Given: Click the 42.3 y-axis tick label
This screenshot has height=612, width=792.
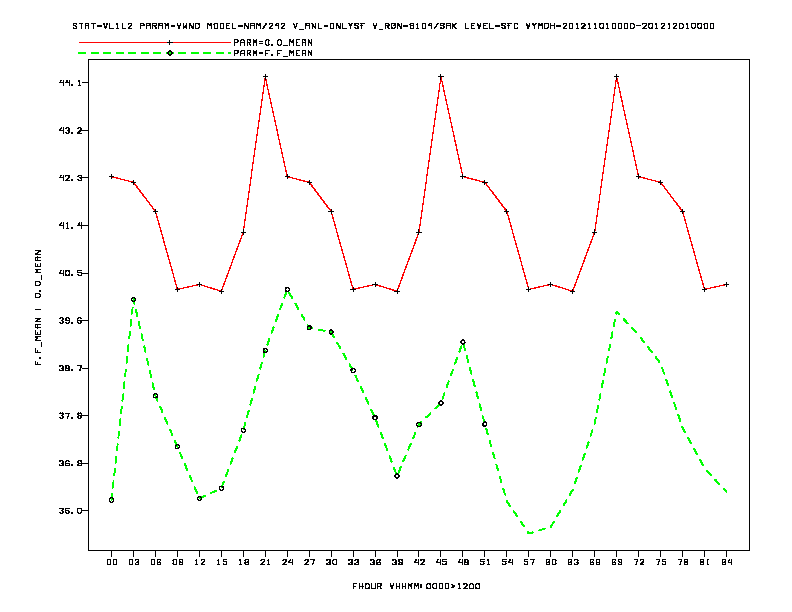Looking at the screenshot, I should click(70, 178).
